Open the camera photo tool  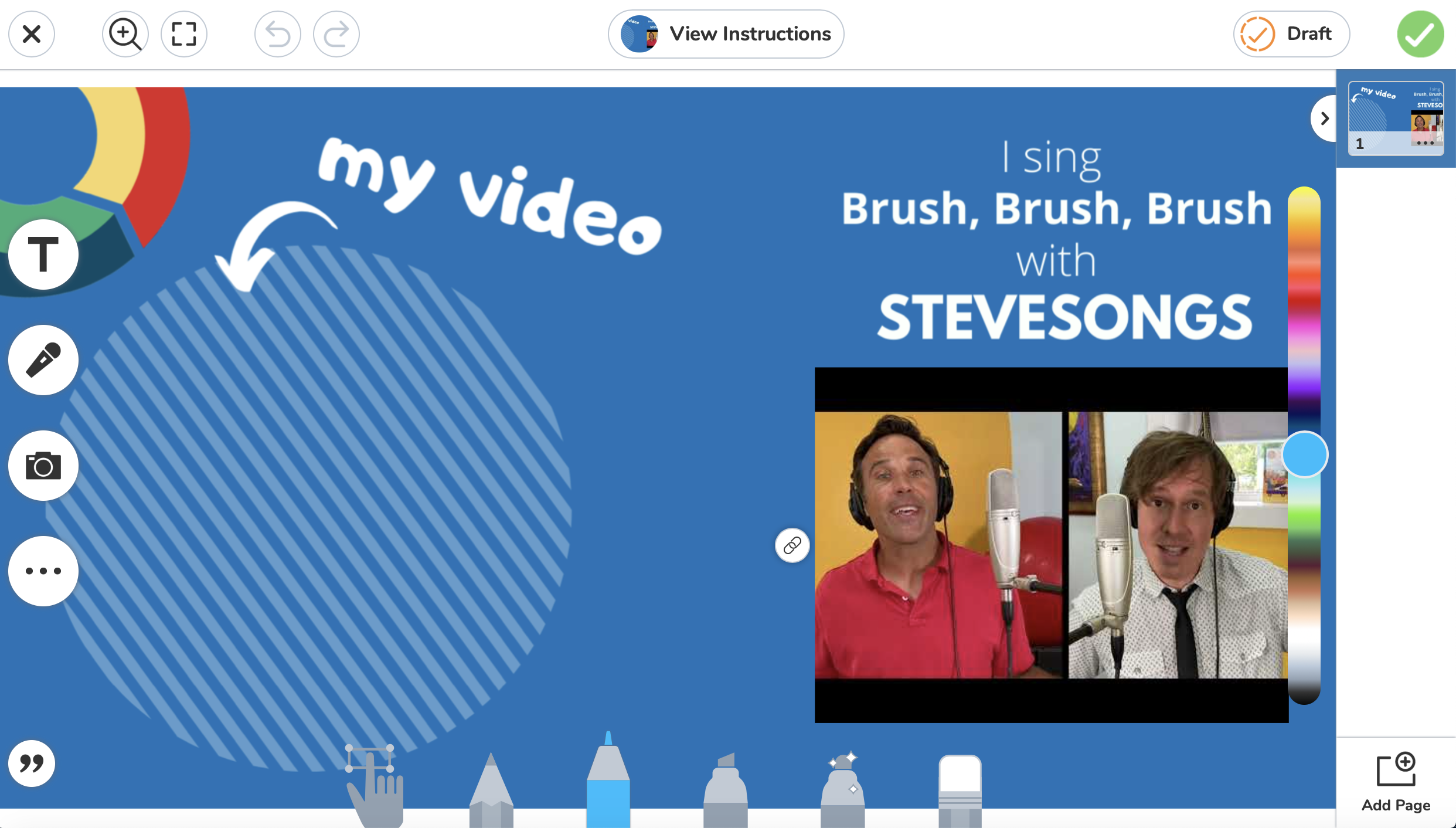43,466
